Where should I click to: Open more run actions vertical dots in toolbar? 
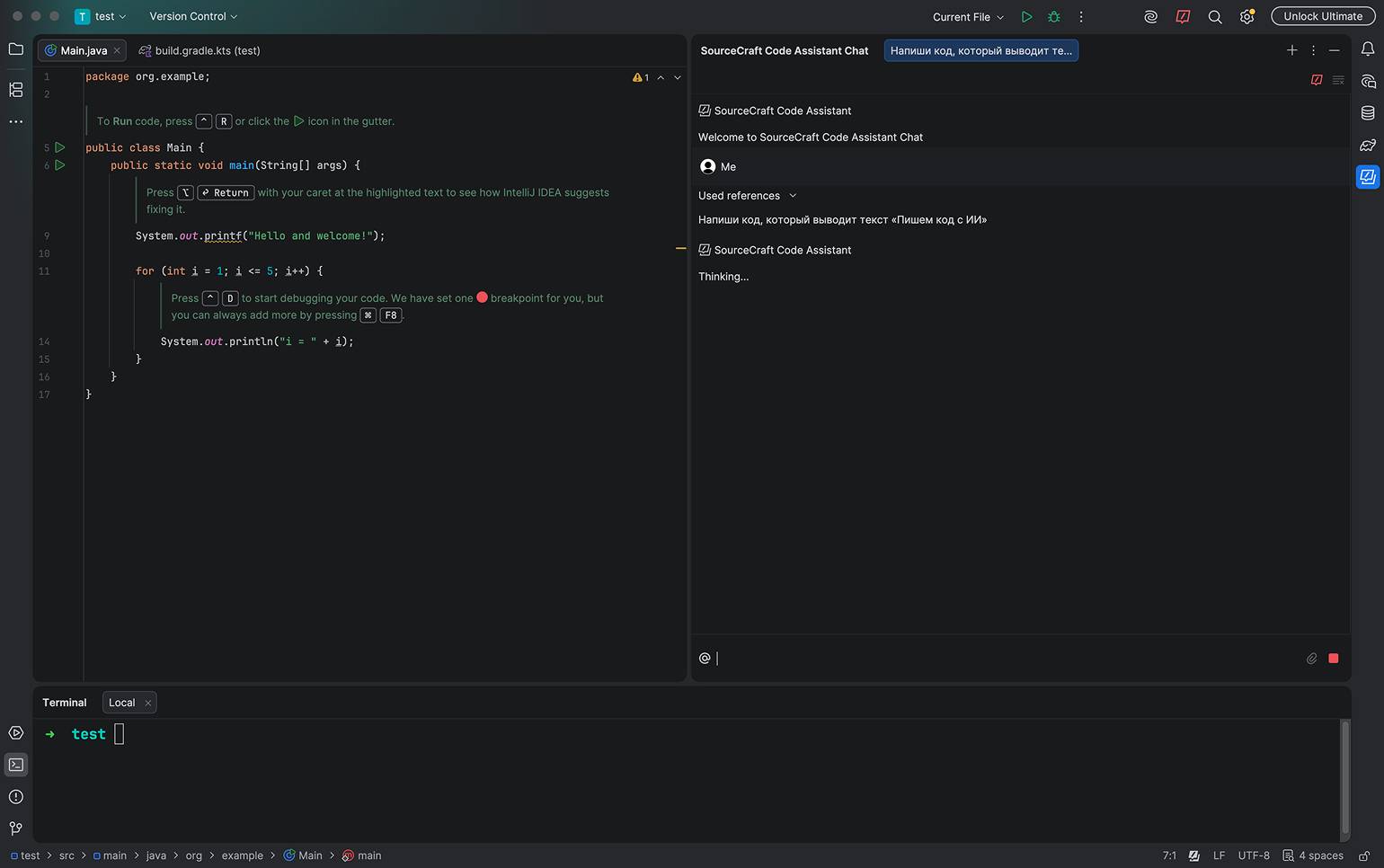pos(1081,17)
